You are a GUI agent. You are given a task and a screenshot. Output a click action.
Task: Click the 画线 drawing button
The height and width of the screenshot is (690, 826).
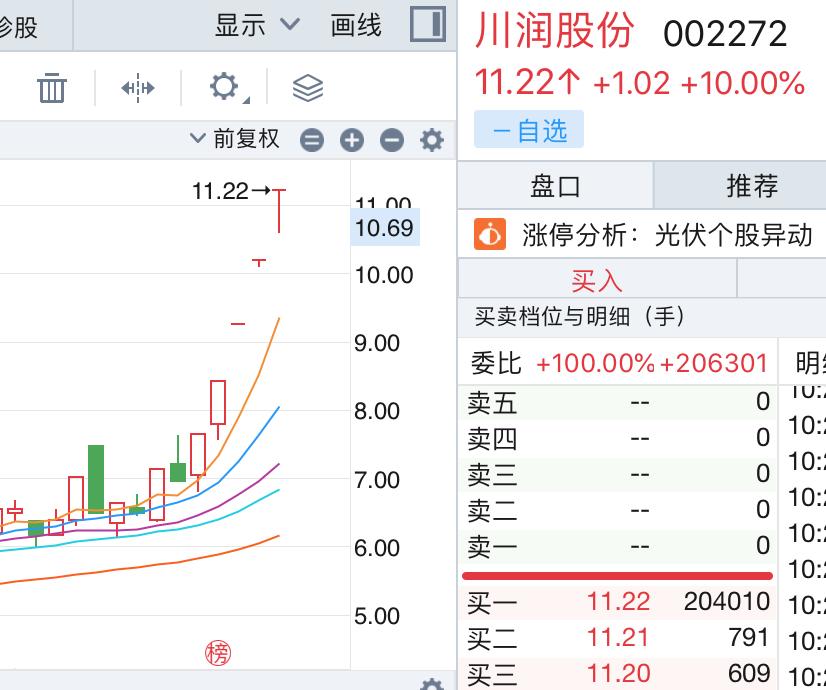[x=356, y=25]
